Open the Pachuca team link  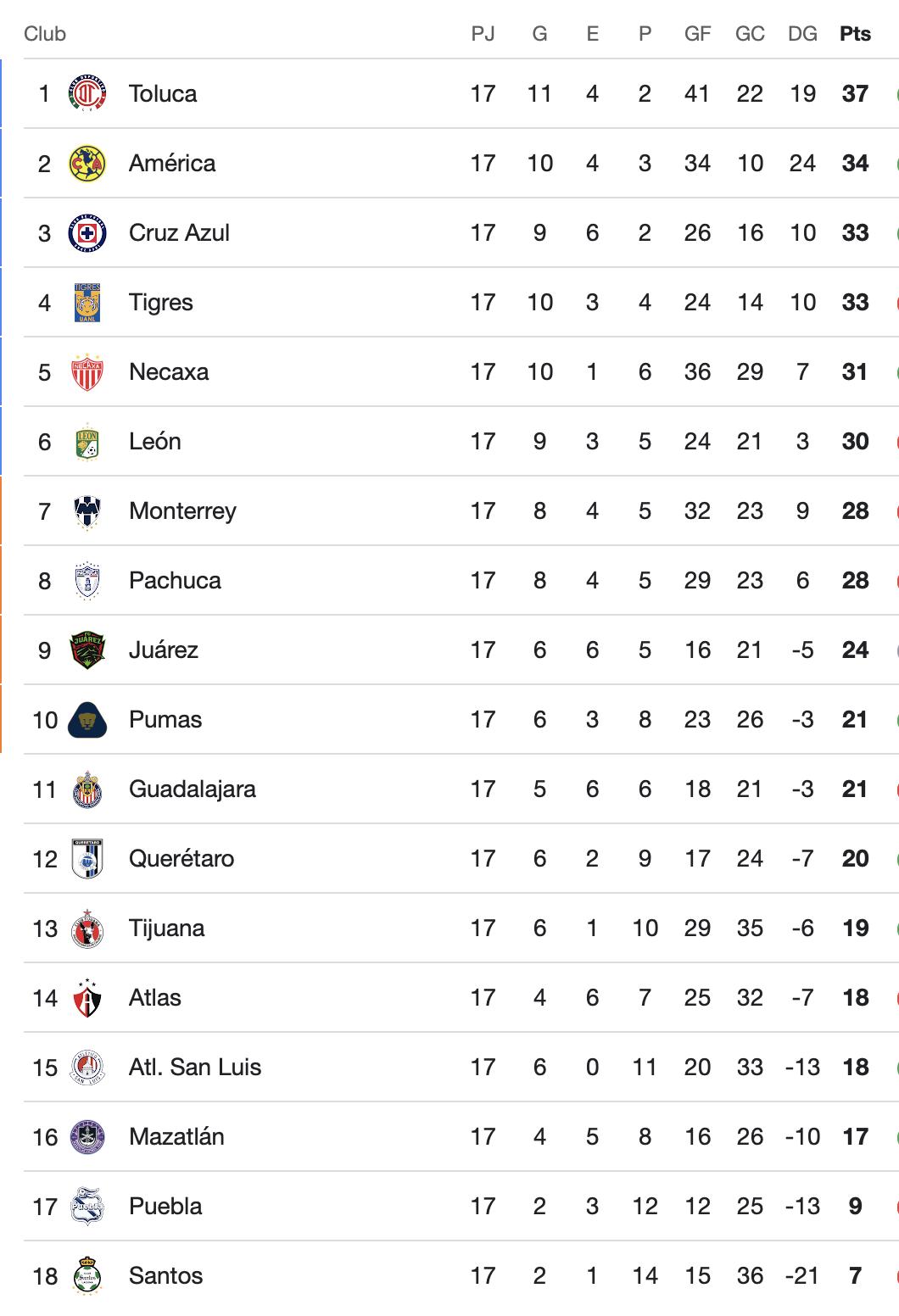[175, 581]
